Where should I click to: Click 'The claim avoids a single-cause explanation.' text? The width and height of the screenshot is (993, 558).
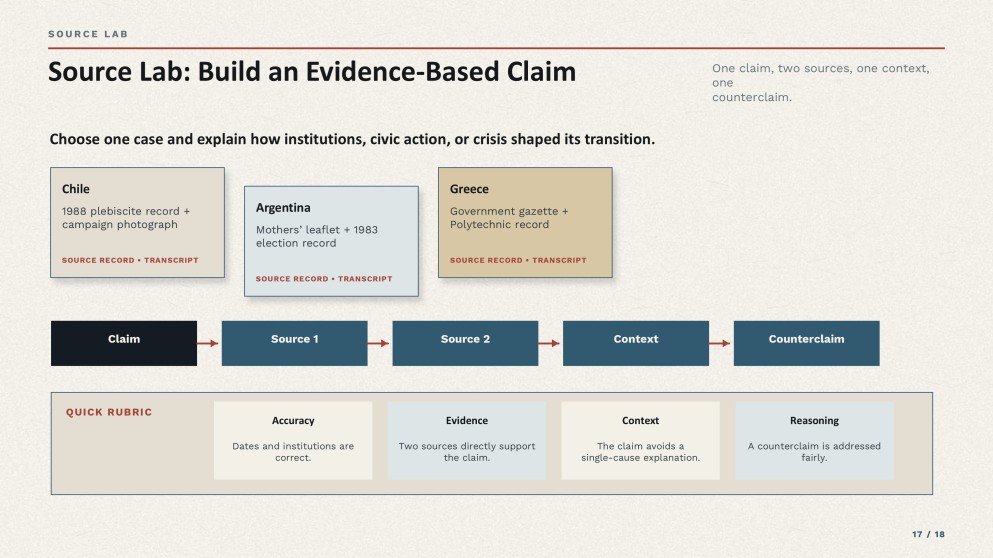(640, 452)
